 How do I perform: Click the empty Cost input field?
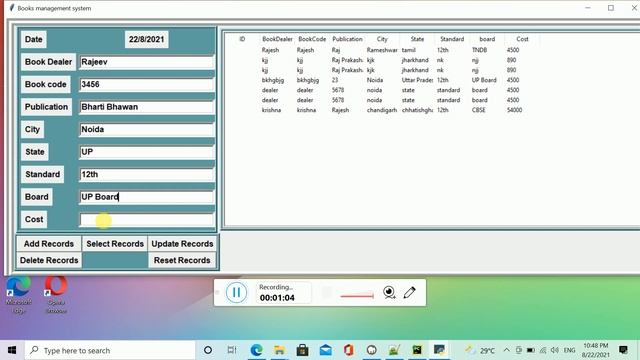pyautogui.click(x=147, y=220)
